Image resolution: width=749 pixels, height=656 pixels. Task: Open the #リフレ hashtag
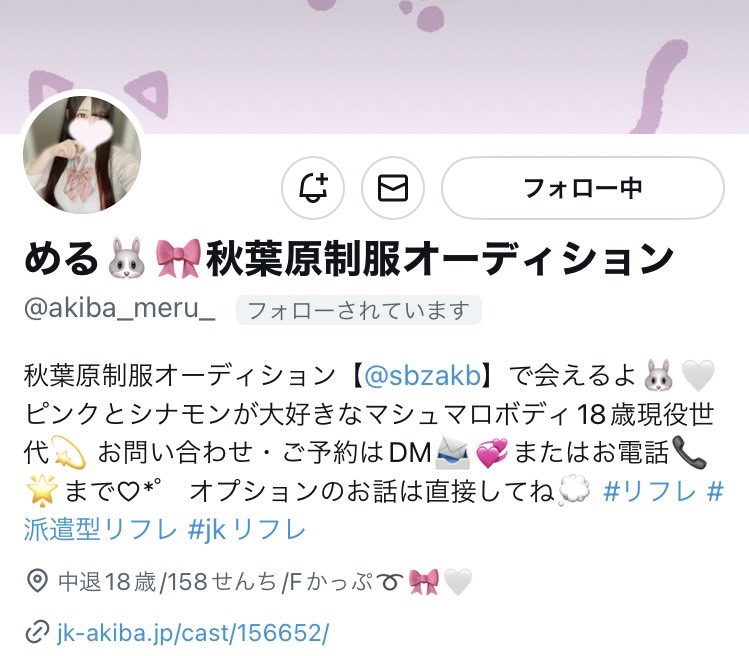point(650,492)
